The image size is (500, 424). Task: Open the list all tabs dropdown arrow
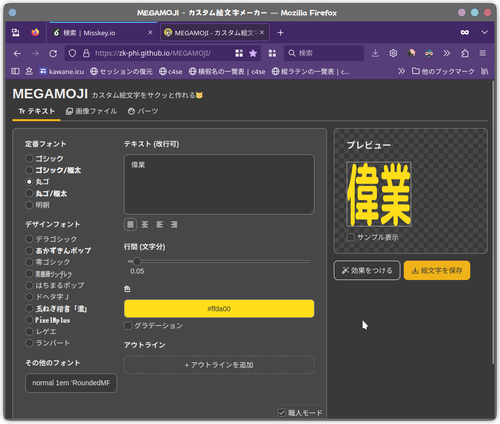pyautogui.click(x=484, y=32)
